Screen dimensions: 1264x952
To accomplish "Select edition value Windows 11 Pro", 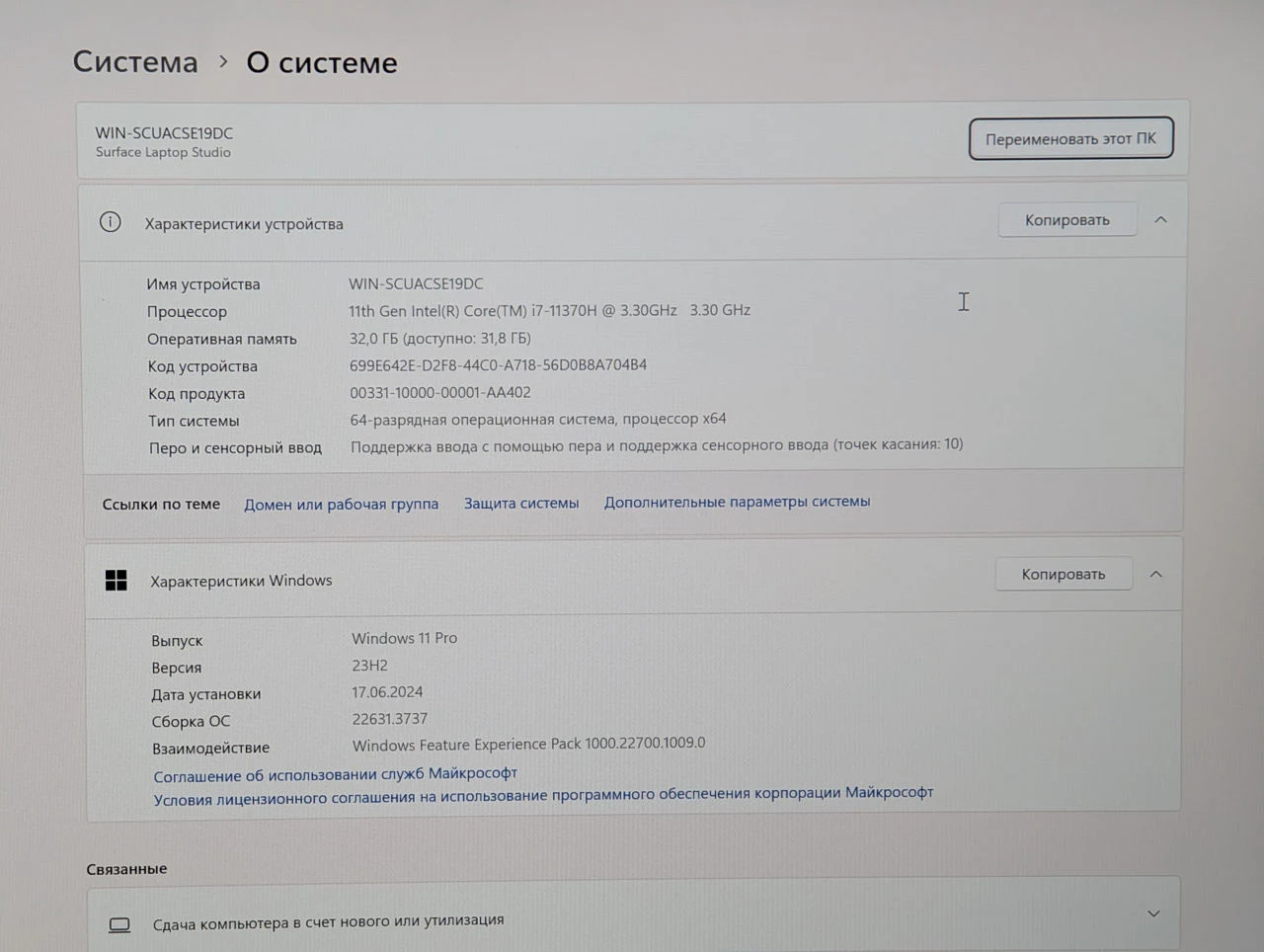I will pos(405,638).
